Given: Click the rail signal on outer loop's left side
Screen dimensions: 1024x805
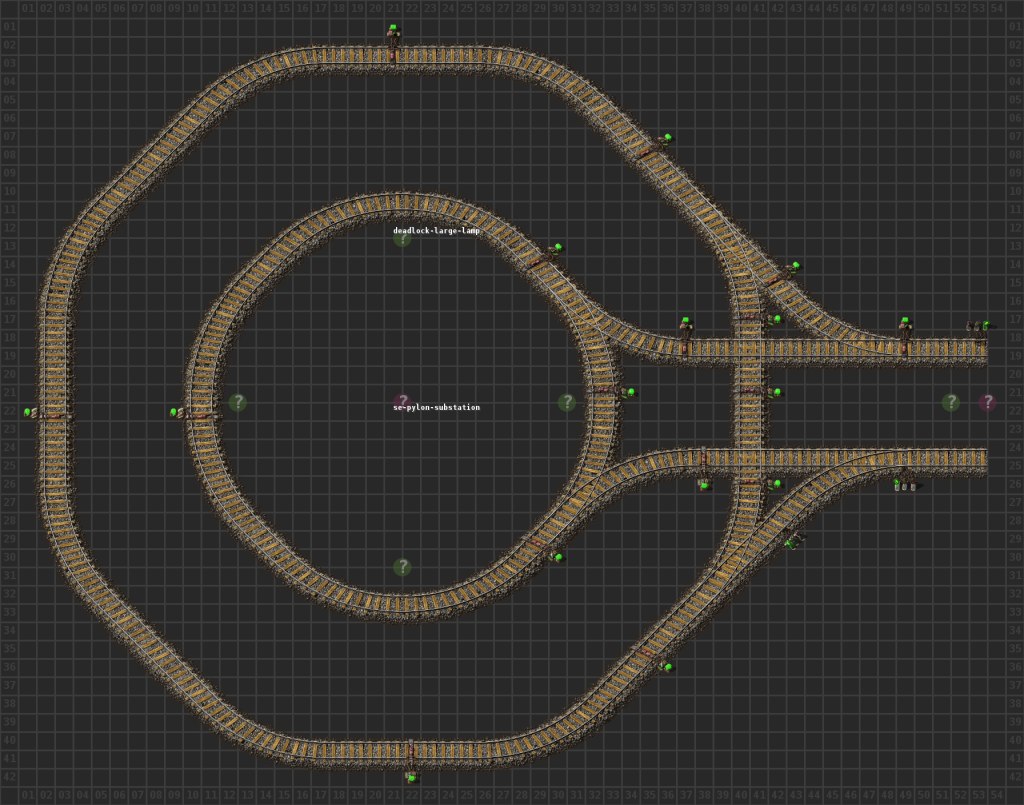Looking at the screenshot, I should pos(29,412).
